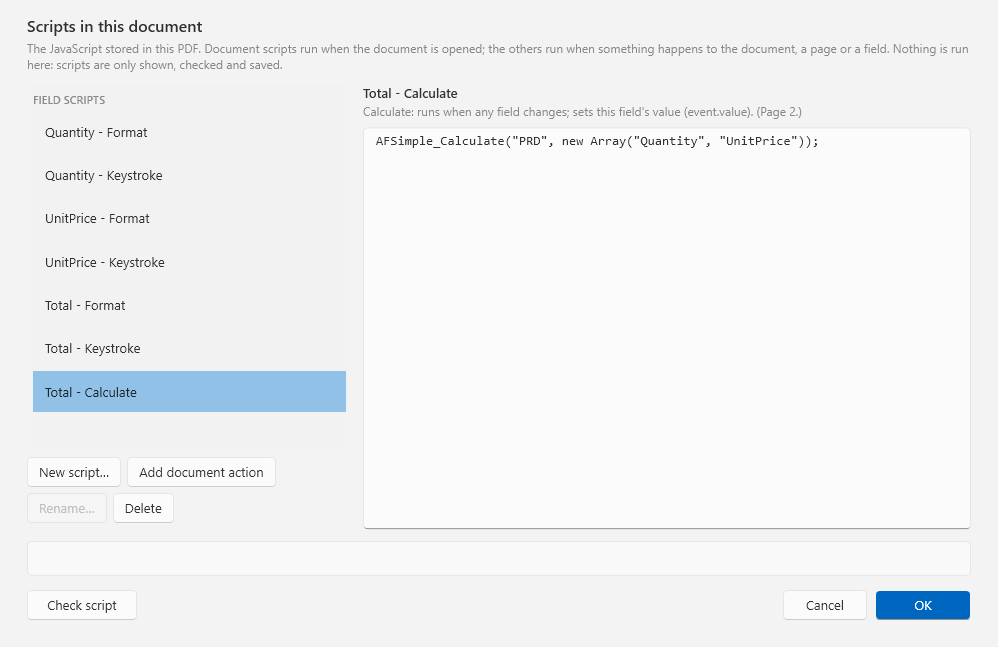
Task: Select the highlighted Total - Calculate script
Action: [x=189, y=392]
